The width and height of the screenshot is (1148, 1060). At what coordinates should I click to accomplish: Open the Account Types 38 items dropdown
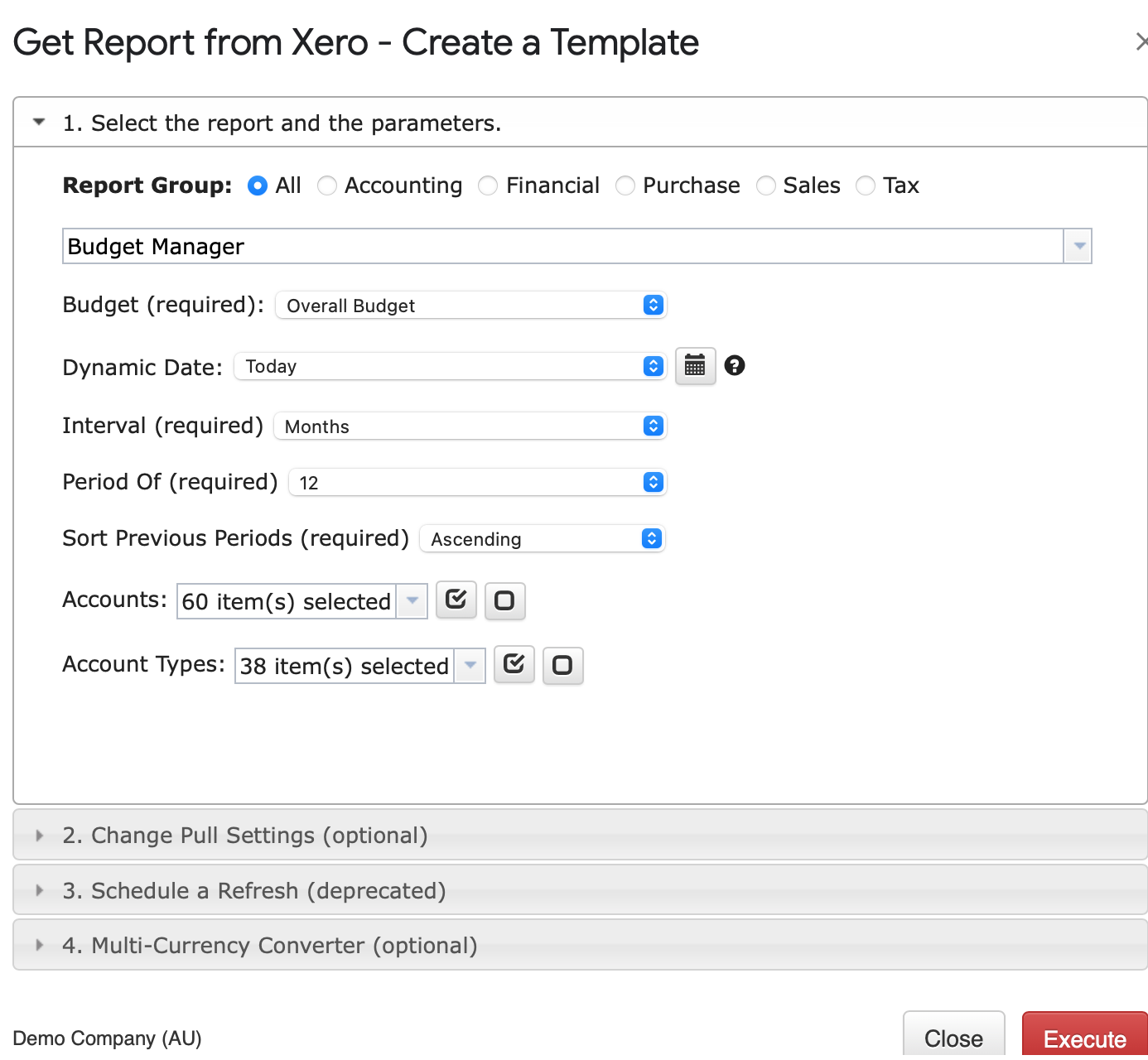(x=360, y=666)
